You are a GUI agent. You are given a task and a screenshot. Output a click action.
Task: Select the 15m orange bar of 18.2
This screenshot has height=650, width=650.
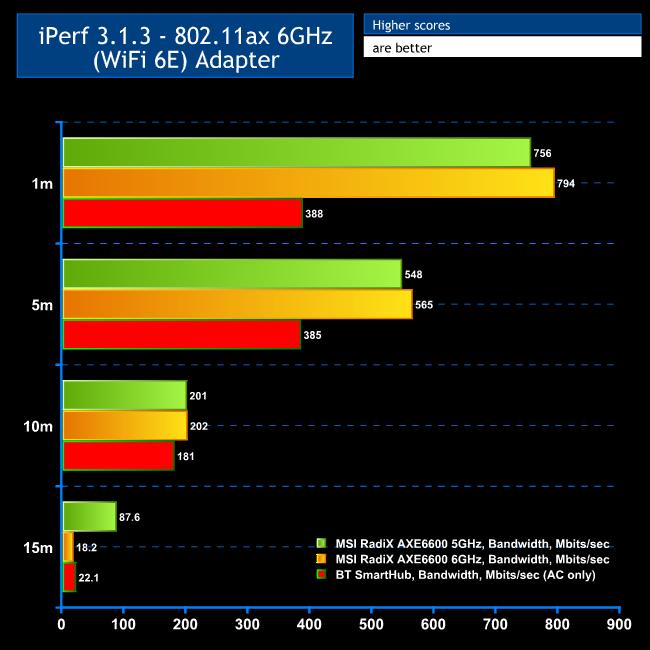(x=68, y=547)
